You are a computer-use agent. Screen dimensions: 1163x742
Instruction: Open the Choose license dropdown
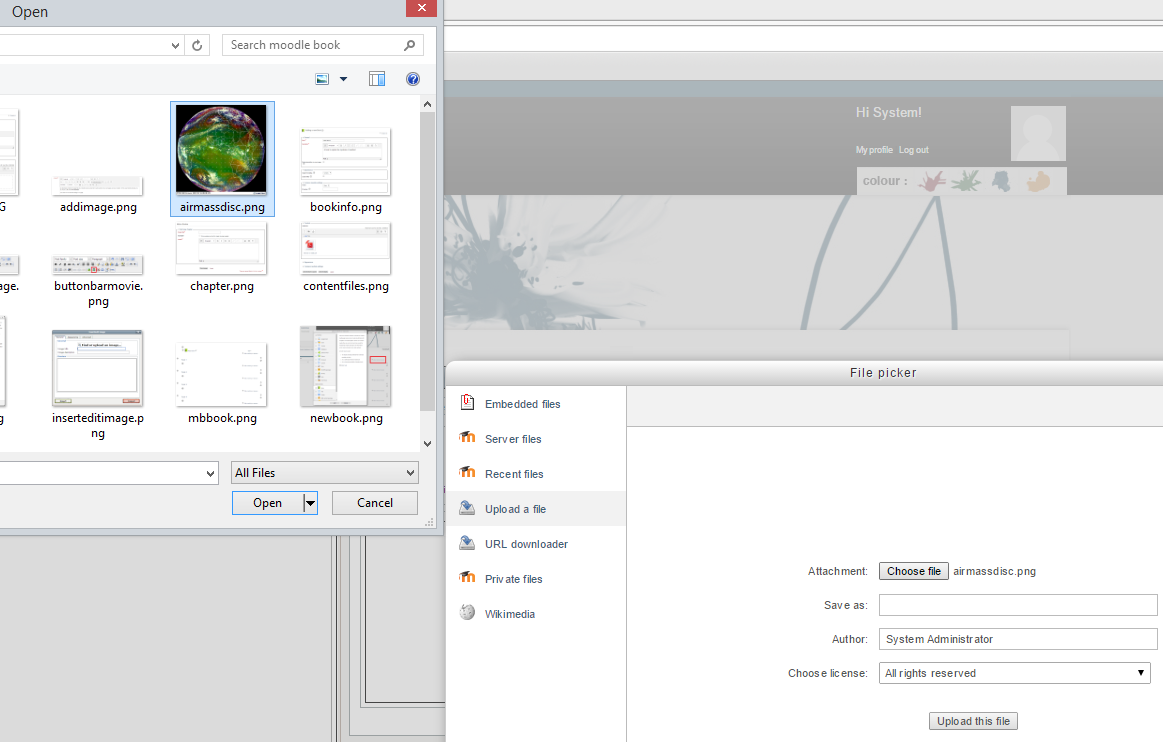click(x=1015, y=673)
